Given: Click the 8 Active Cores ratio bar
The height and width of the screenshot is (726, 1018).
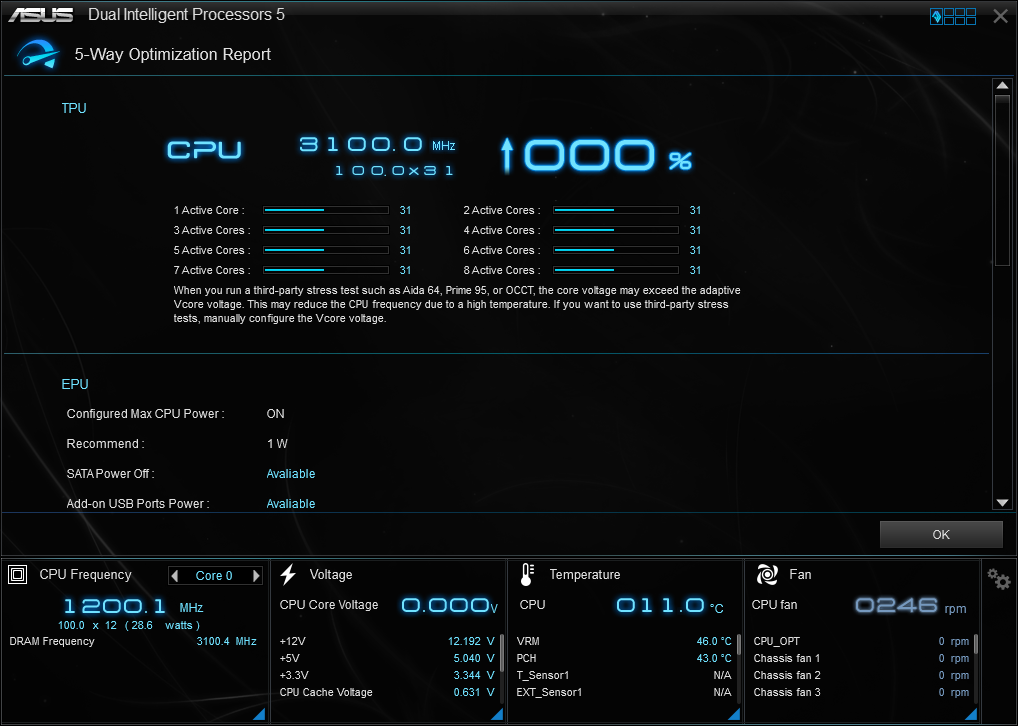Looking at the screenshot, I should click(616, 270).
